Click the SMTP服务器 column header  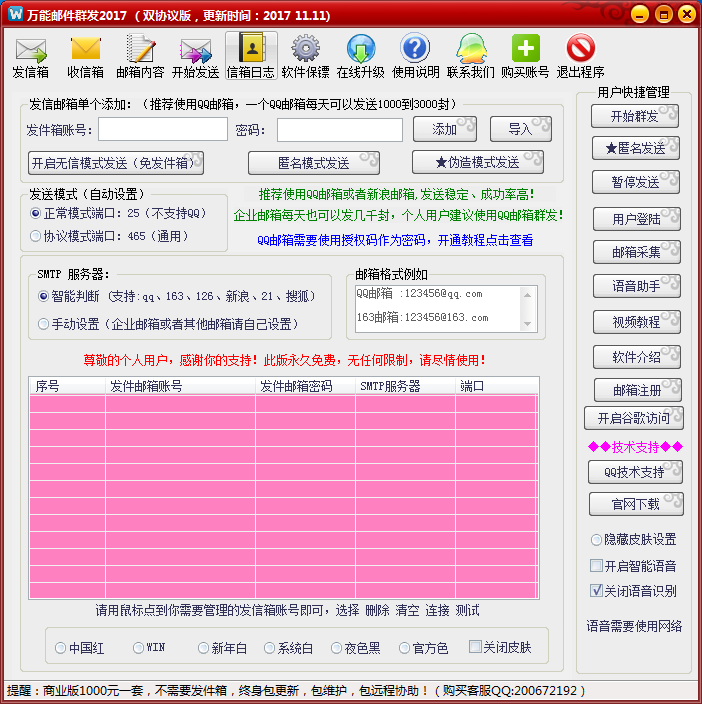406,386
